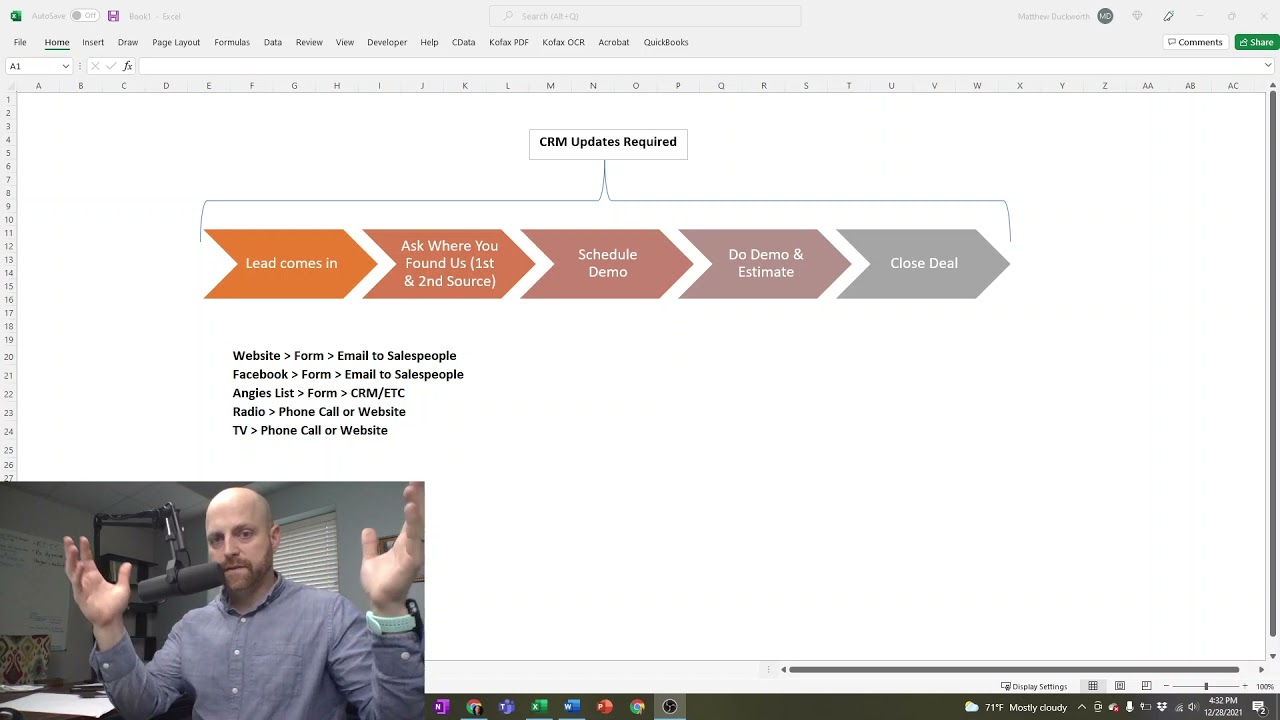The width and height of the screenshot is (1280, 720).
Task: Open the Review ribbon tab
Action: click(x=309, y=42)
